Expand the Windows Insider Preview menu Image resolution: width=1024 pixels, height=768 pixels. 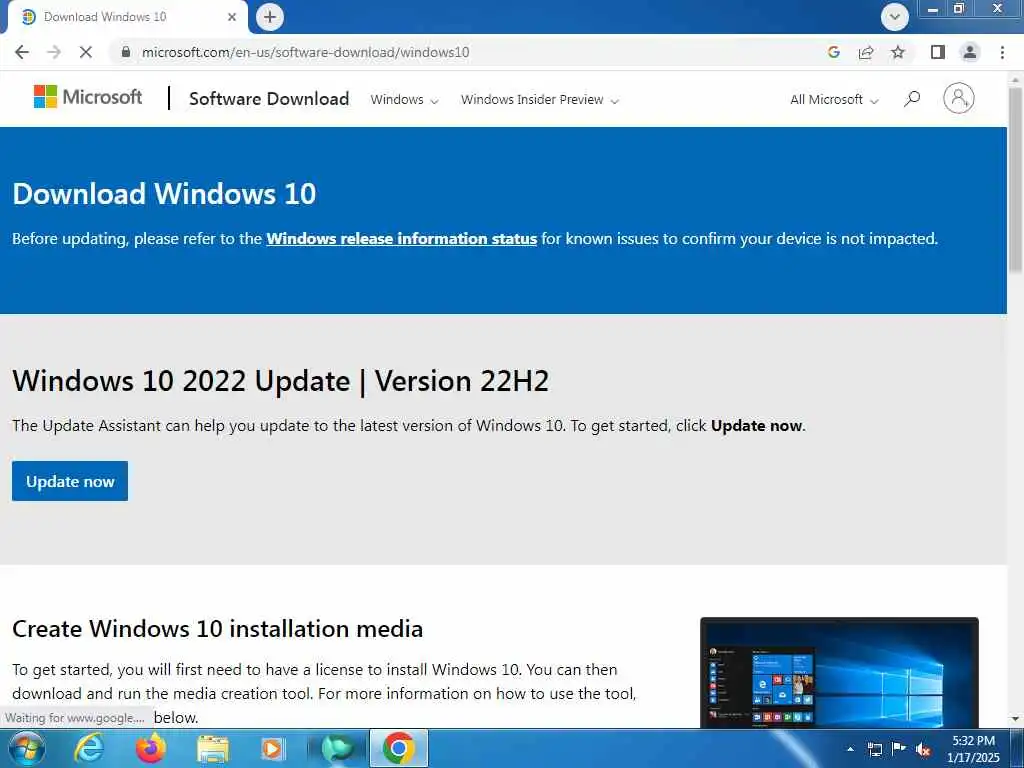pyautogui.click(x=539, y=99)
